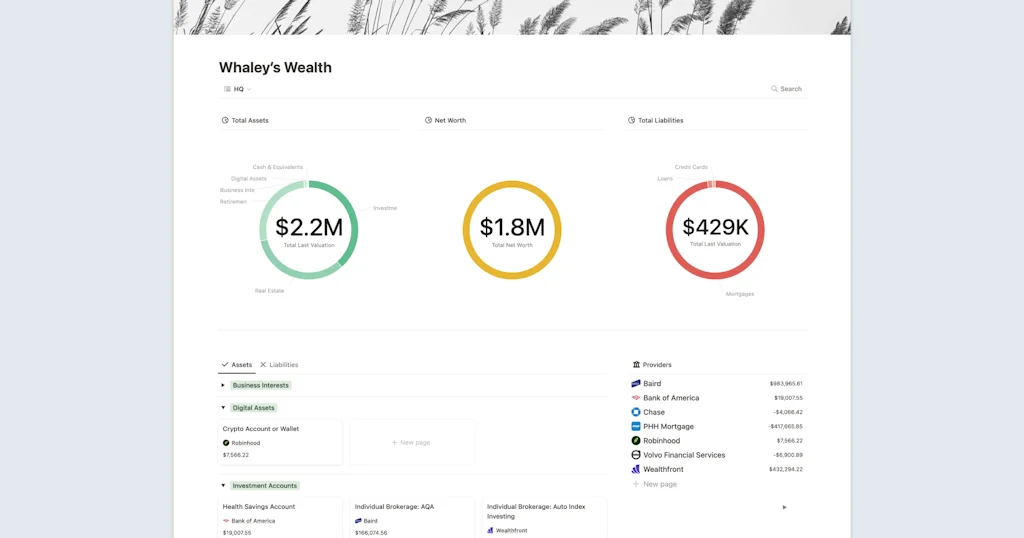Click the New page card in Digital Assets
Screen dimensions: 1024x538
tap(411, 442)
